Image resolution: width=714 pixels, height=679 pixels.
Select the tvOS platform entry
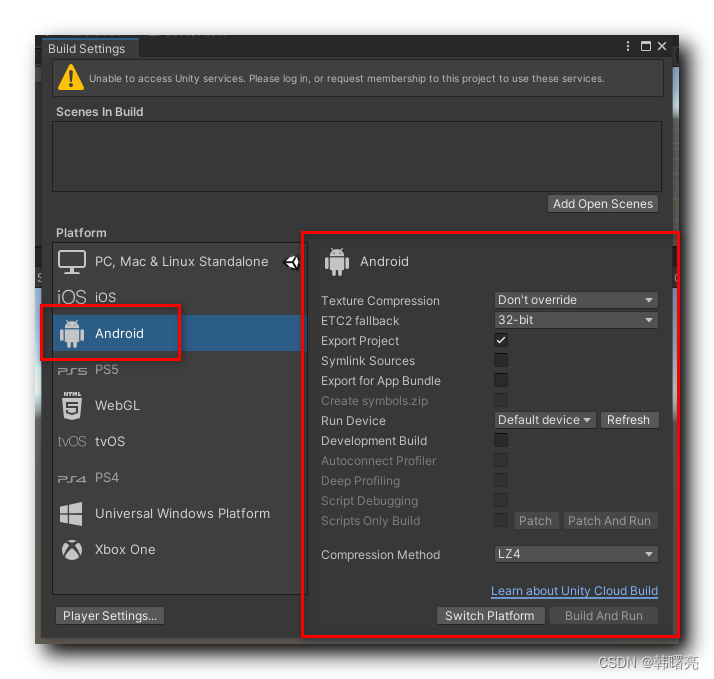tap(179, 441)
